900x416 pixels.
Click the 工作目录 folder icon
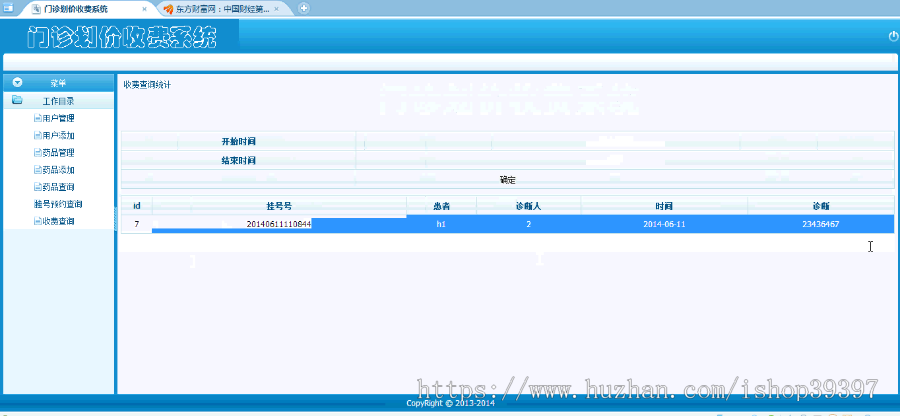click(17, 100)
